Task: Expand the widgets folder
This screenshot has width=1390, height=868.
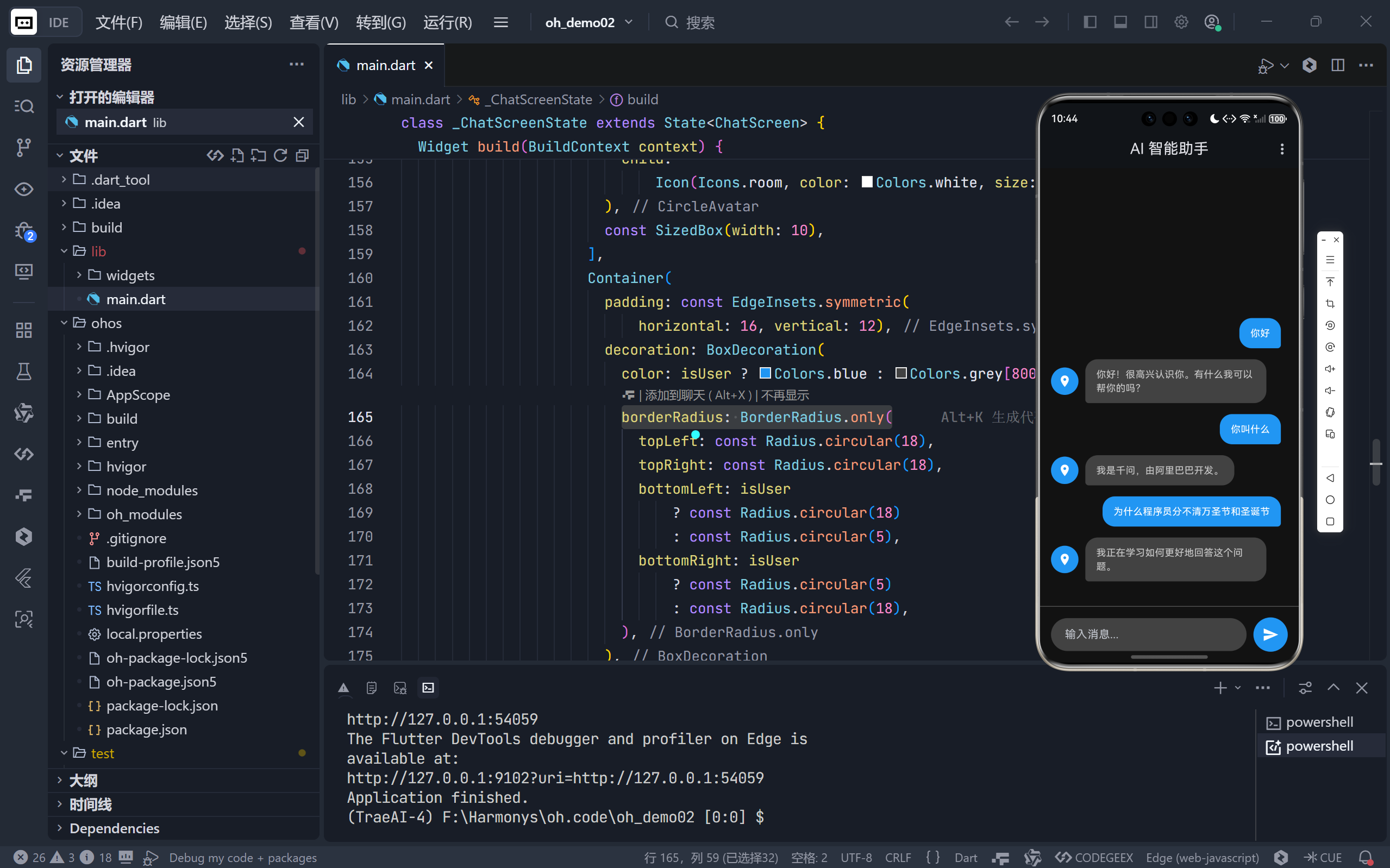Action: 130,275
